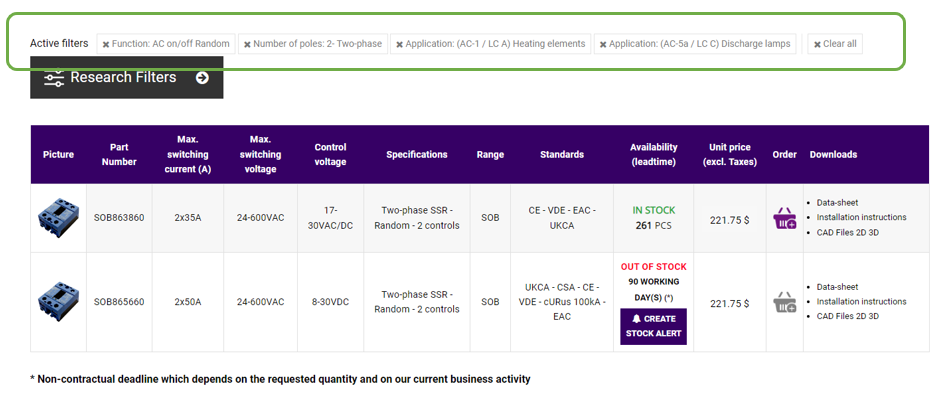Click the grey cart icon for SOB865660

784,302
